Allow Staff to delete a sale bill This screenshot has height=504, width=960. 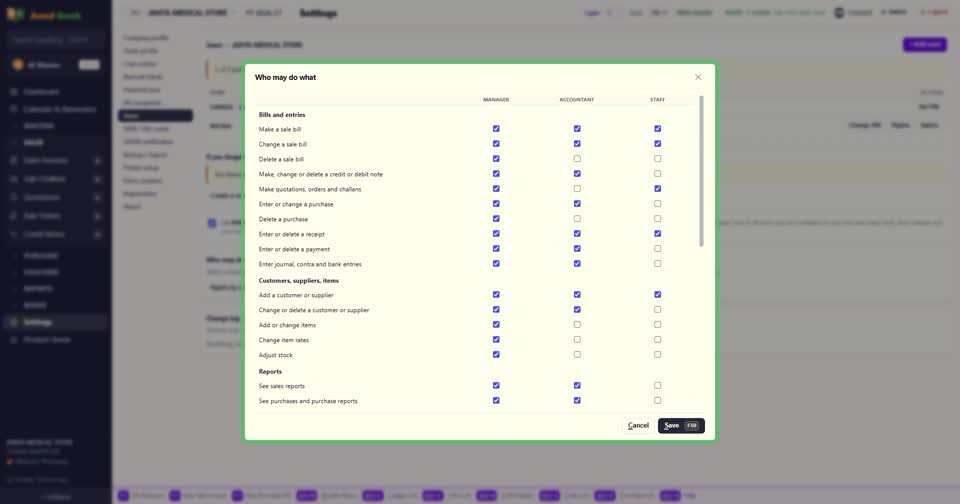click(x=658, y=159)
